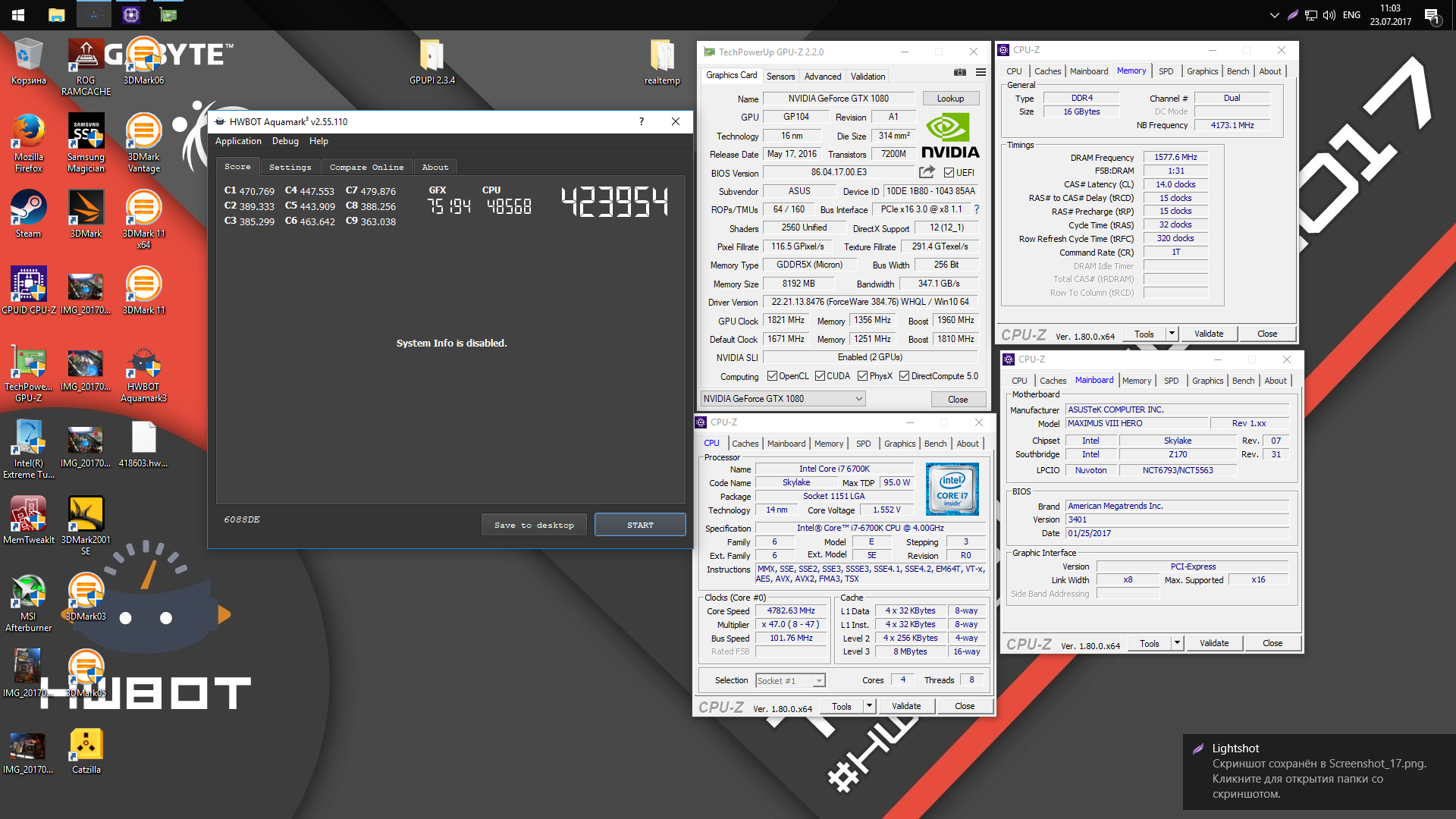Open Tools dropdown arrow in CPU-Z CPU window
This screenshot has width=1456, height=819.
[x=869, y=706]
